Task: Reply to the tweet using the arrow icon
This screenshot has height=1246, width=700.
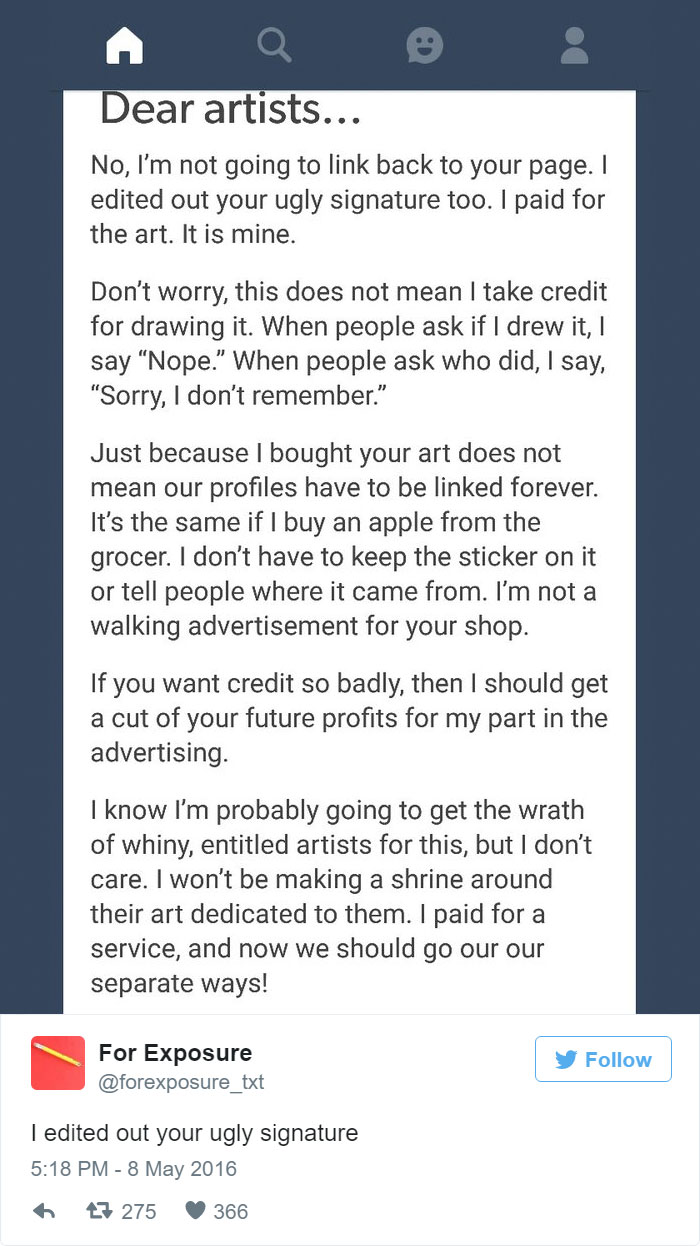Action: coord(44,1211)
